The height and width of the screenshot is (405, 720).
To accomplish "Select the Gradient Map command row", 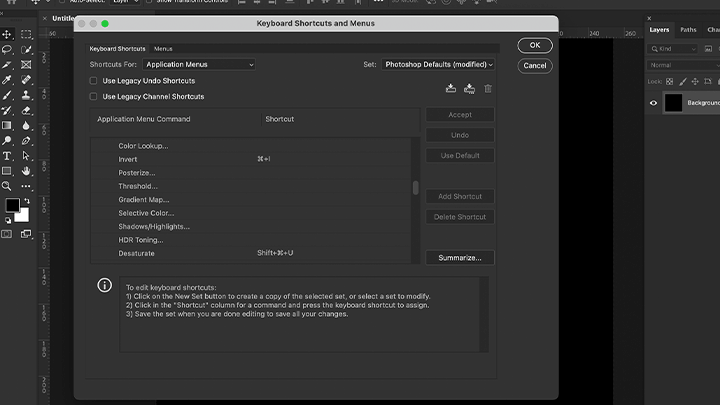I will click(251, 200).
